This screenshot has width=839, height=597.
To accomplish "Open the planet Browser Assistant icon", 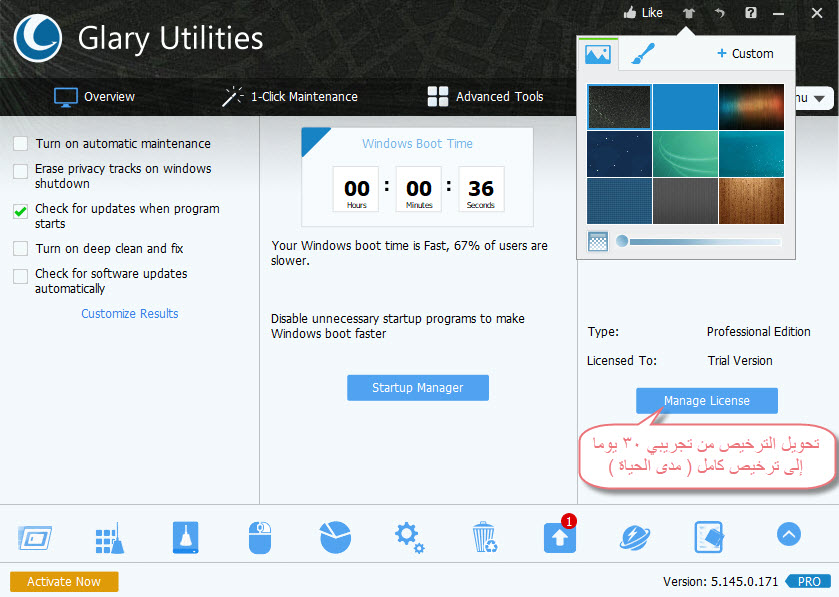I will (635, 538).
